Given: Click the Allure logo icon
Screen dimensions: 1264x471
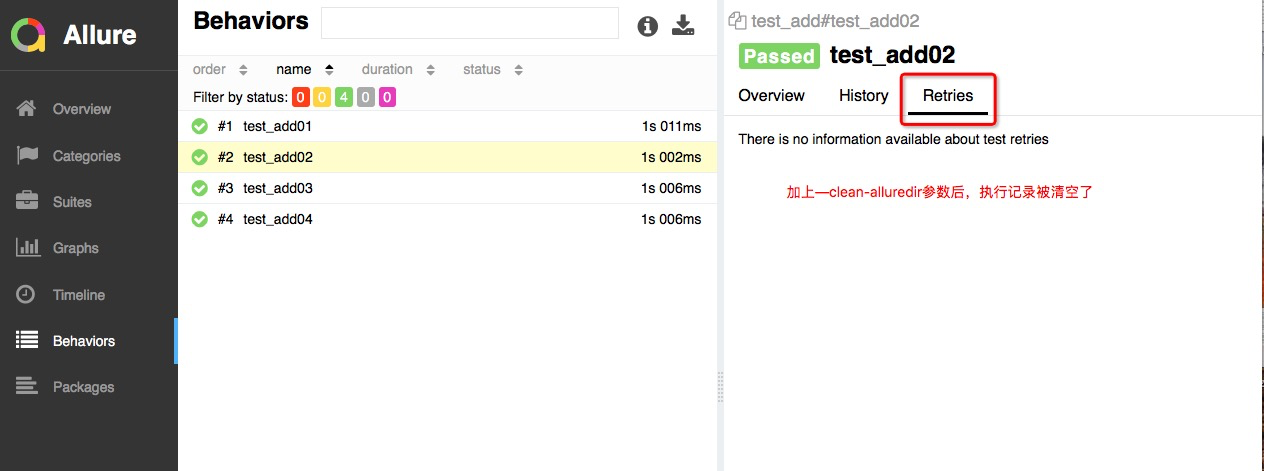Looking at the screenshot, I should click(29, 35).
